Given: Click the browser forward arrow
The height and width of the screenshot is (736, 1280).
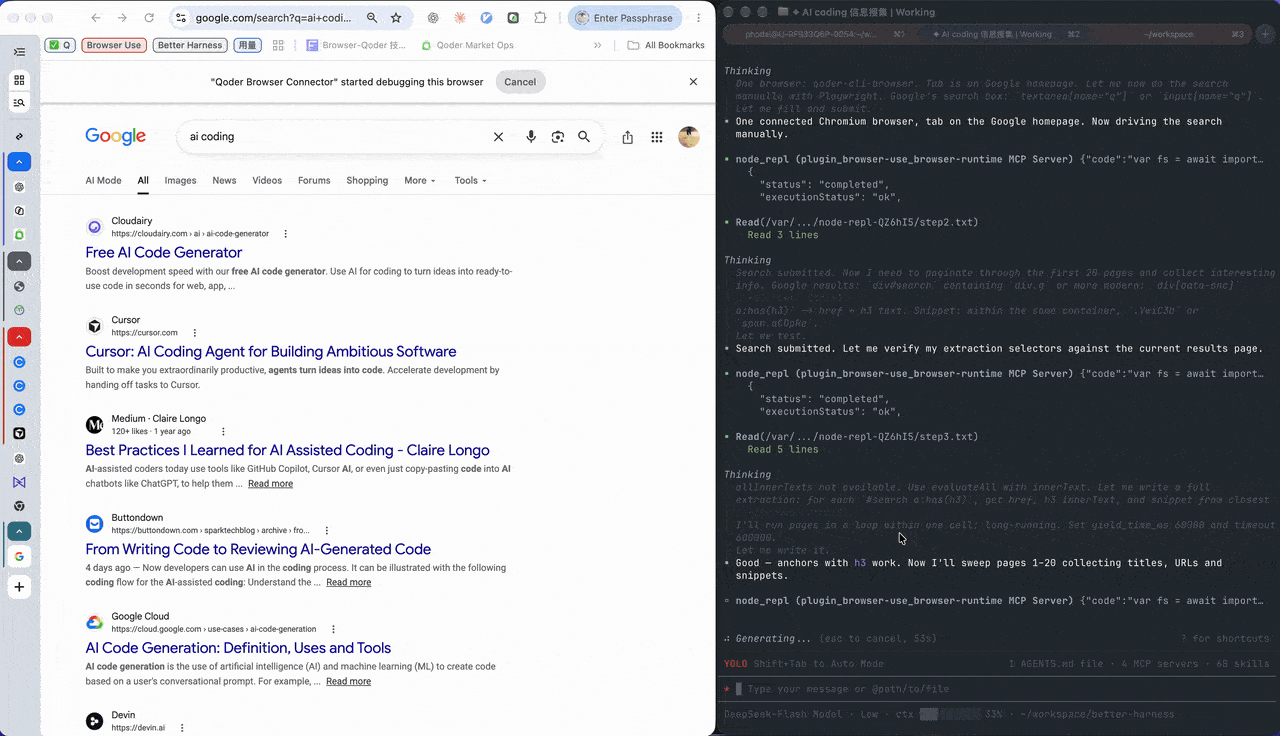Looking at the screenshot, I should 122,18.
